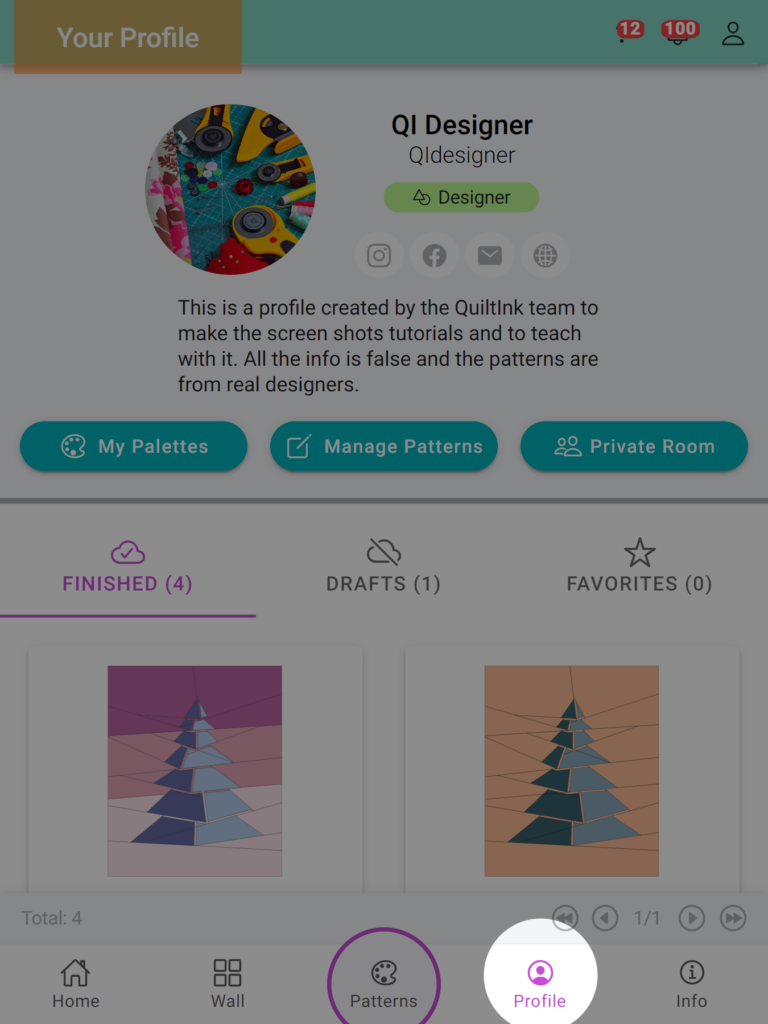Image resolution: width=768 pixels, height=1024 pixels.
Task: Open the user account icon in header
Action: pyautogui.click(x=733, y=33)
